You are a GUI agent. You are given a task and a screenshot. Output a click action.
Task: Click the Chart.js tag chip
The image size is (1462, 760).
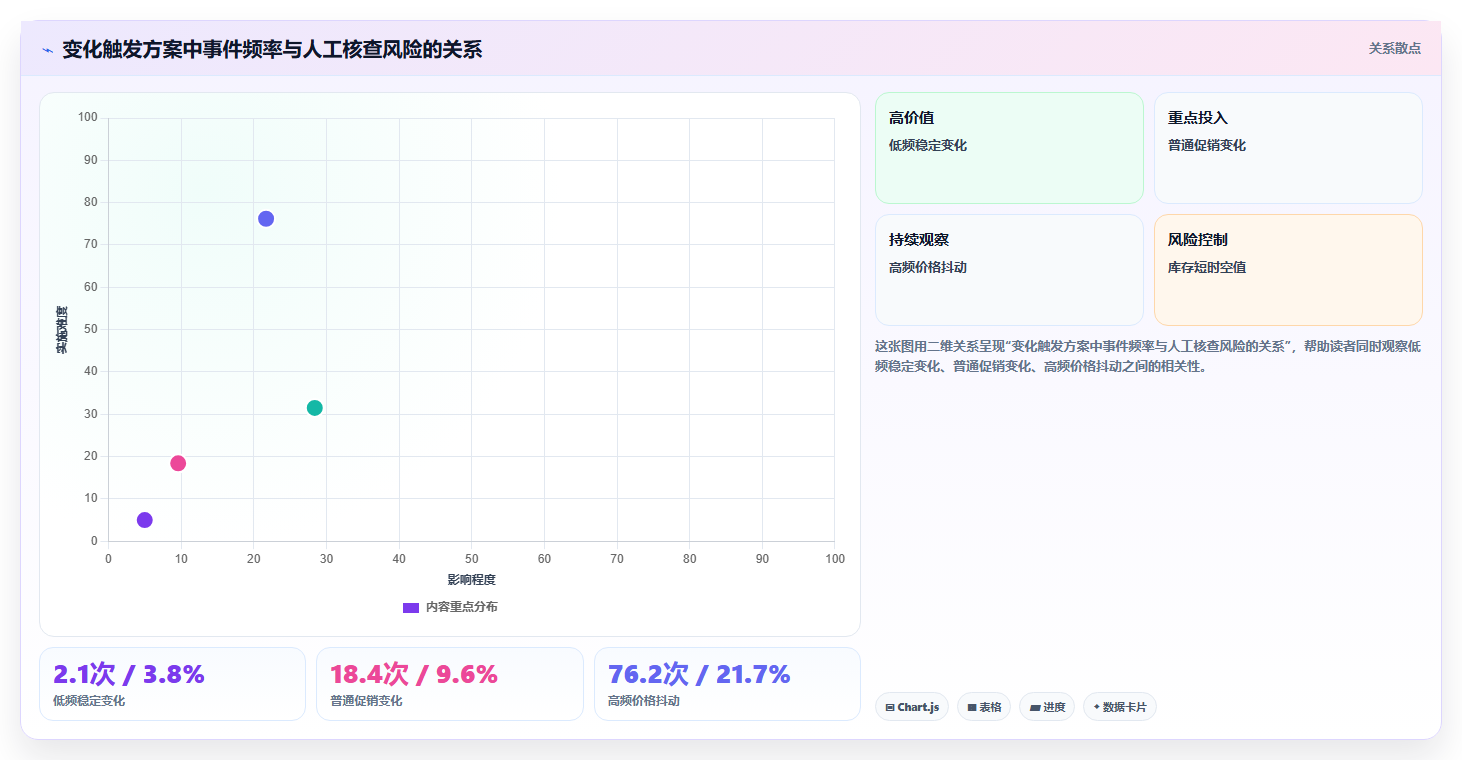[912, 707]
